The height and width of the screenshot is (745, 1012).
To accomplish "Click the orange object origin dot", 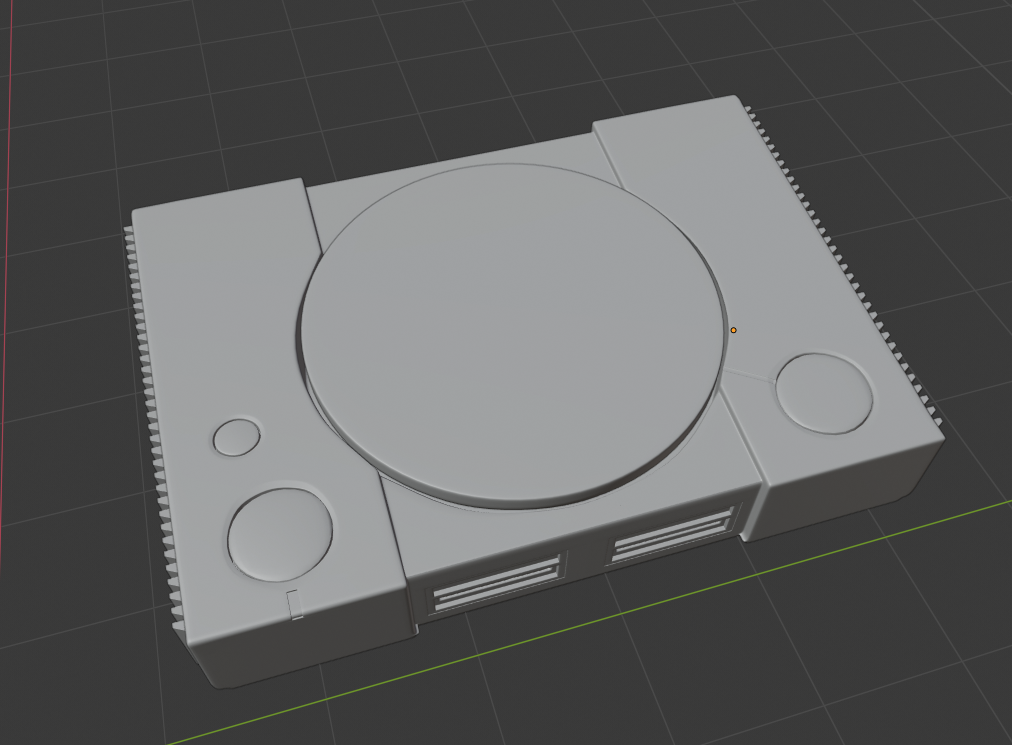I will [x=733, y=331].
